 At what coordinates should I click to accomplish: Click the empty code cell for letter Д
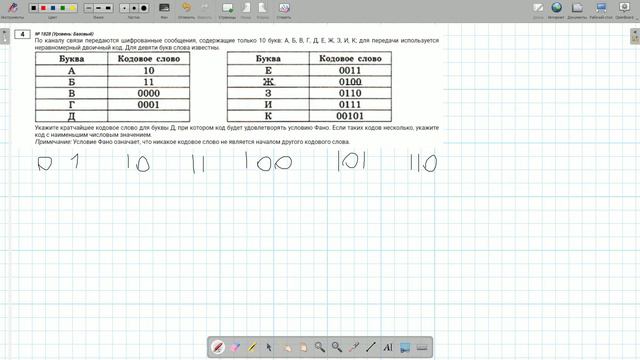(149, 116)
